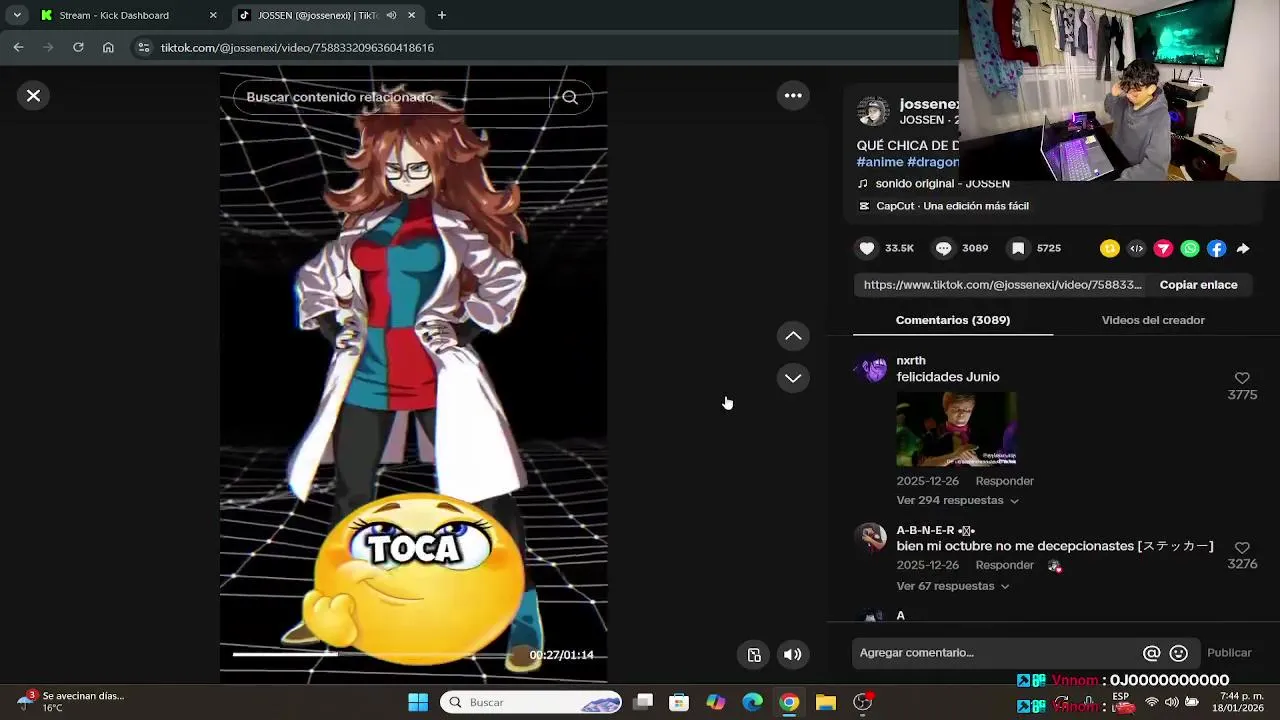Click the Publicar comment button
Image resolution: width=1280 pixels, height=720 pixels.
(1229, 653)
